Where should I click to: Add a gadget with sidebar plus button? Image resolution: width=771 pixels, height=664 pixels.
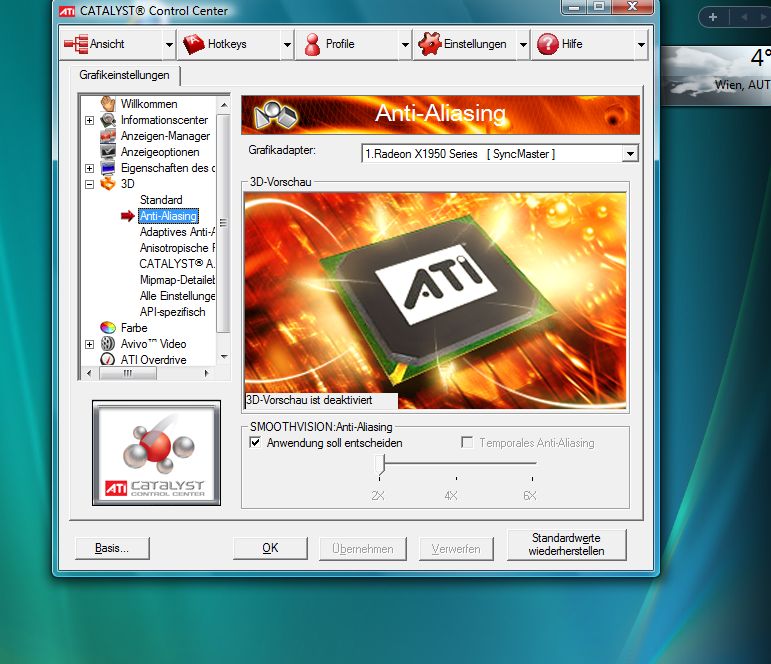712,17
